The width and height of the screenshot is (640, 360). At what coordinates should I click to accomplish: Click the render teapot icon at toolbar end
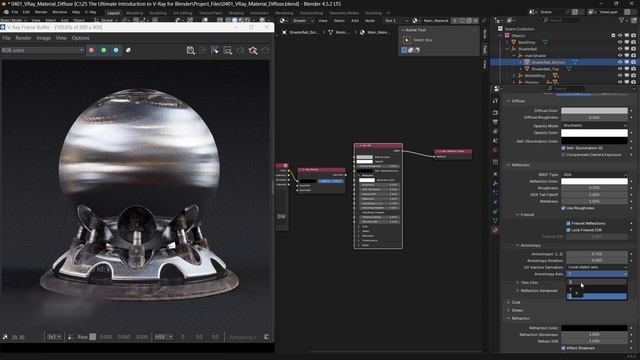266,50
